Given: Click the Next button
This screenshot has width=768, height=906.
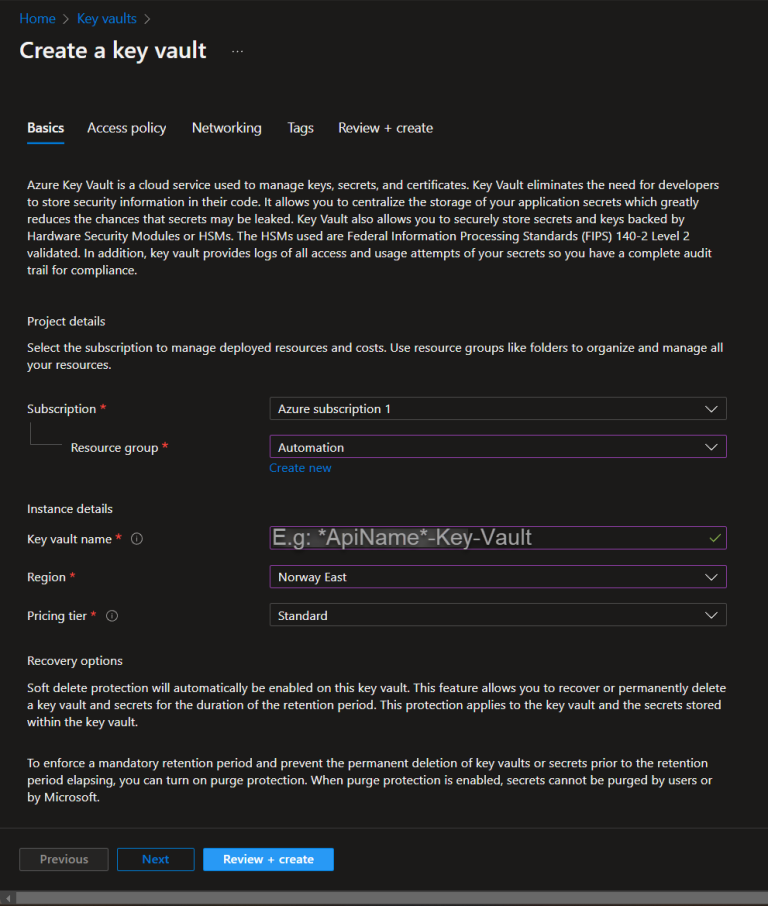Looking at the screenshot, I should click(155, 858).
